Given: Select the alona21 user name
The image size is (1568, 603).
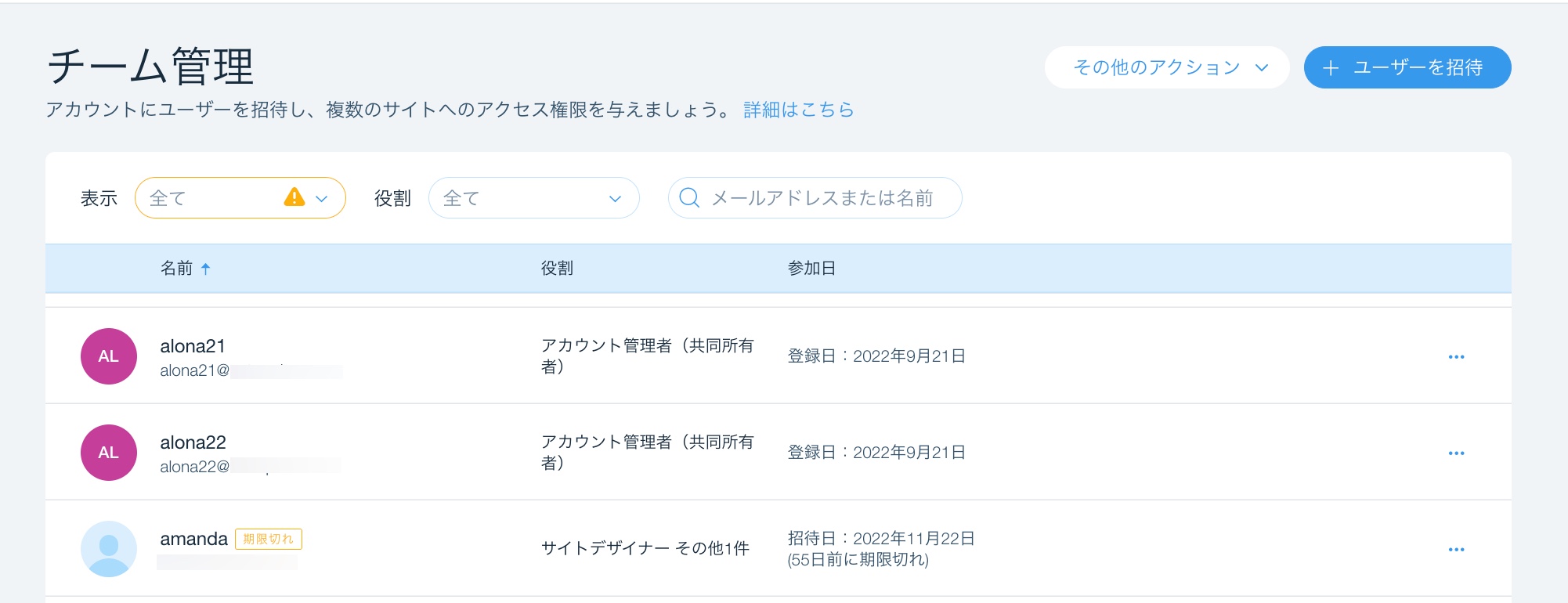Looking at the screenshot, I should pyautogui.click(x=193, y=346).
